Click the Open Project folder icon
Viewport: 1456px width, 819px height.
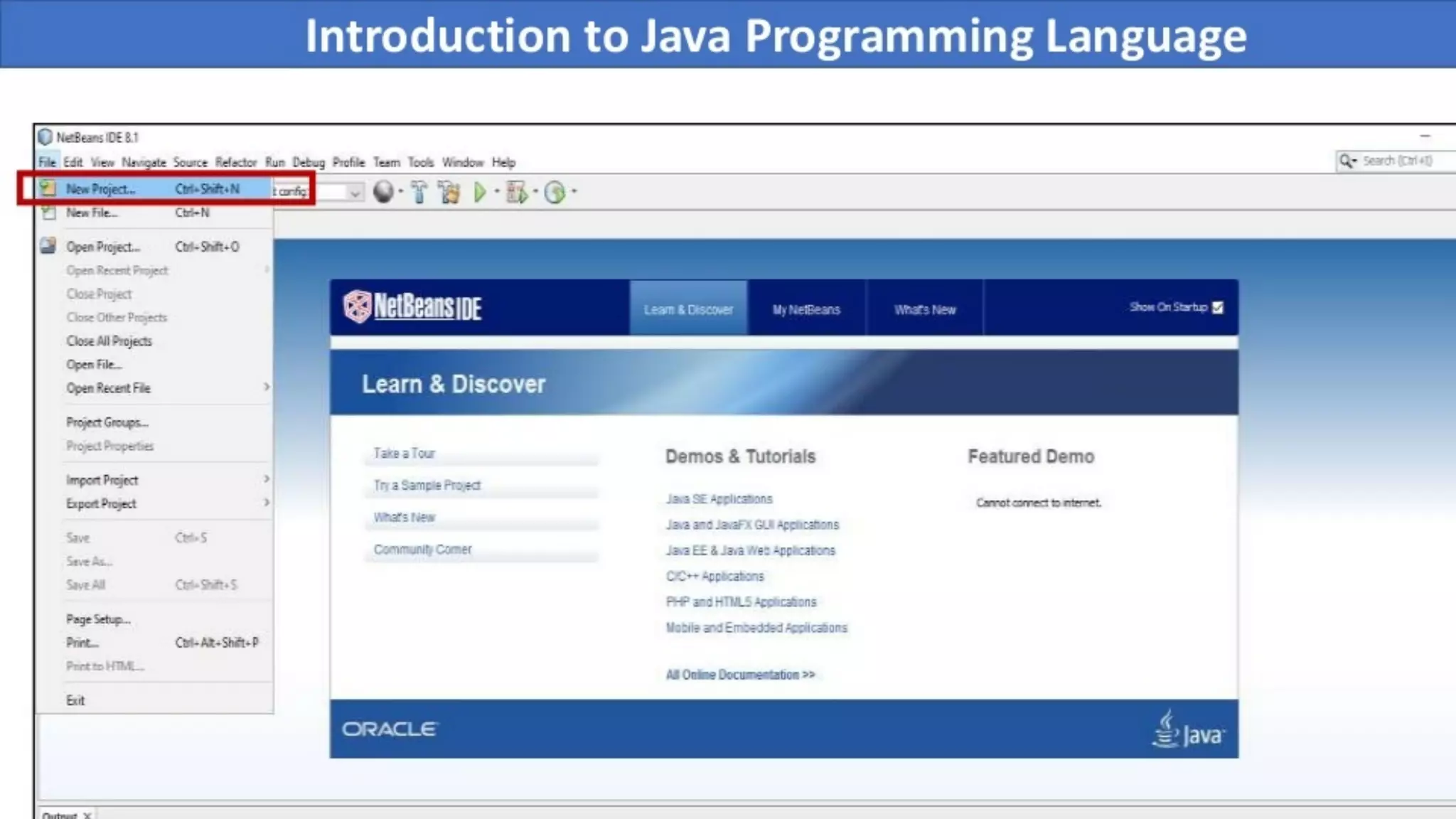(x=48, y=247)
